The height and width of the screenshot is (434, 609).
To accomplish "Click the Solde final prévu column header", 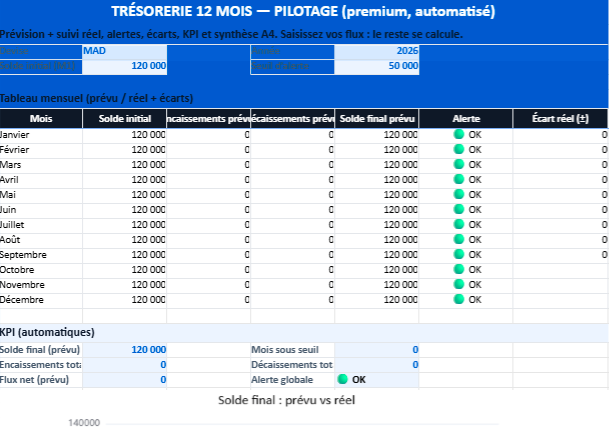I will click(377, 119).
